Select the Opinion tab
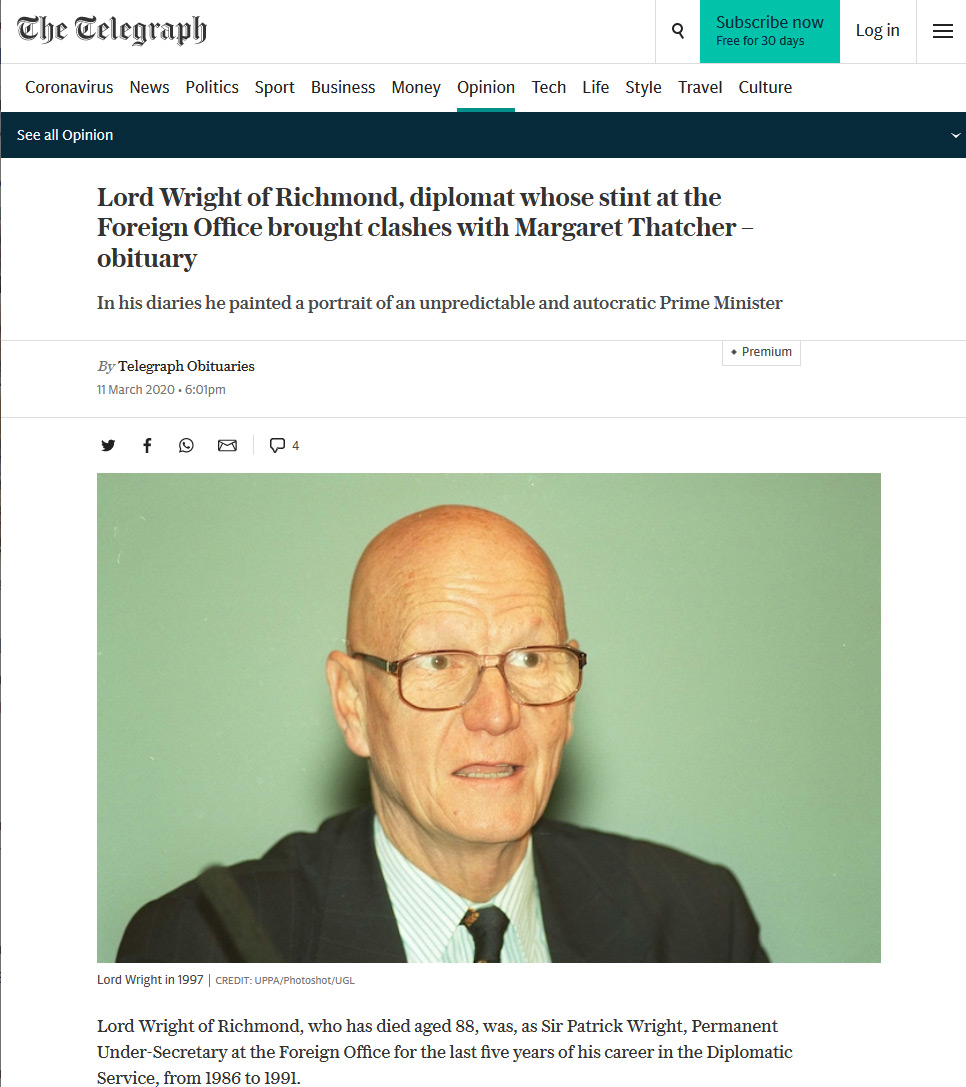 point(485,87)
